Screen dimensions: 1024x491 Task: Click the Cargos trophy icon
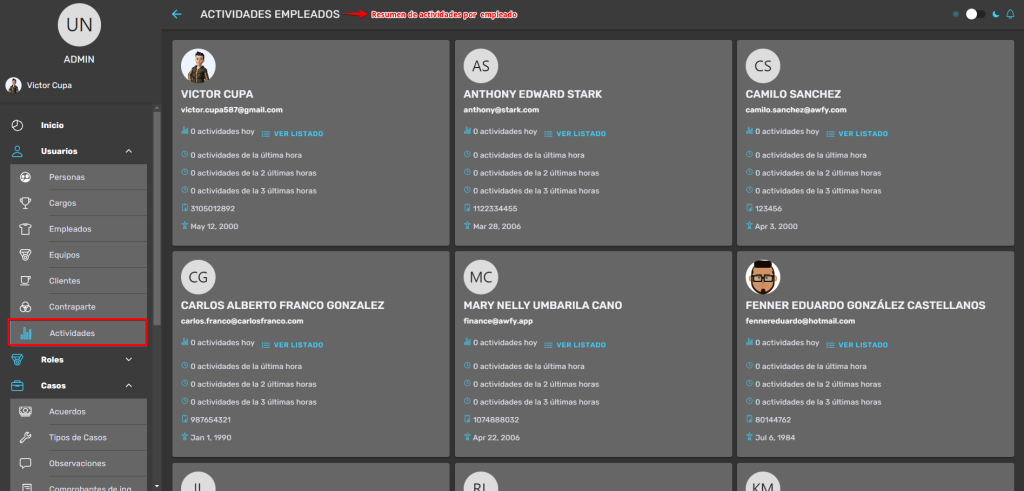[x=25, y=203]
